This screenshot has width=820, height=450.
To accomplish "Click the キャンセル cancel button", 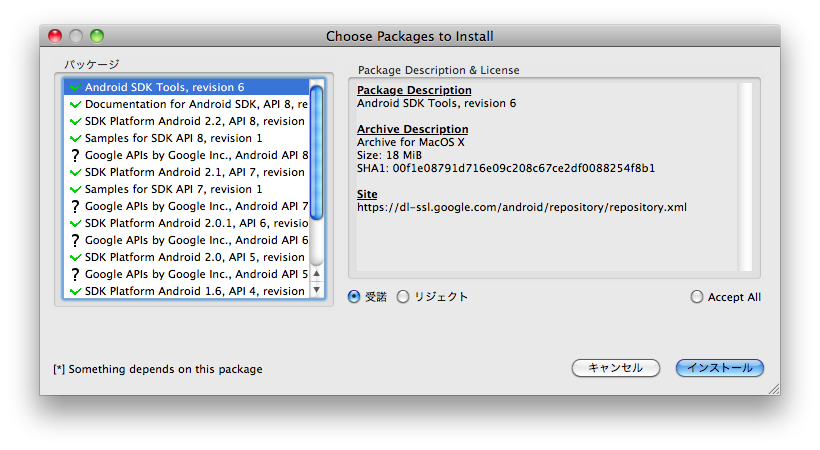I will [616, 368].
